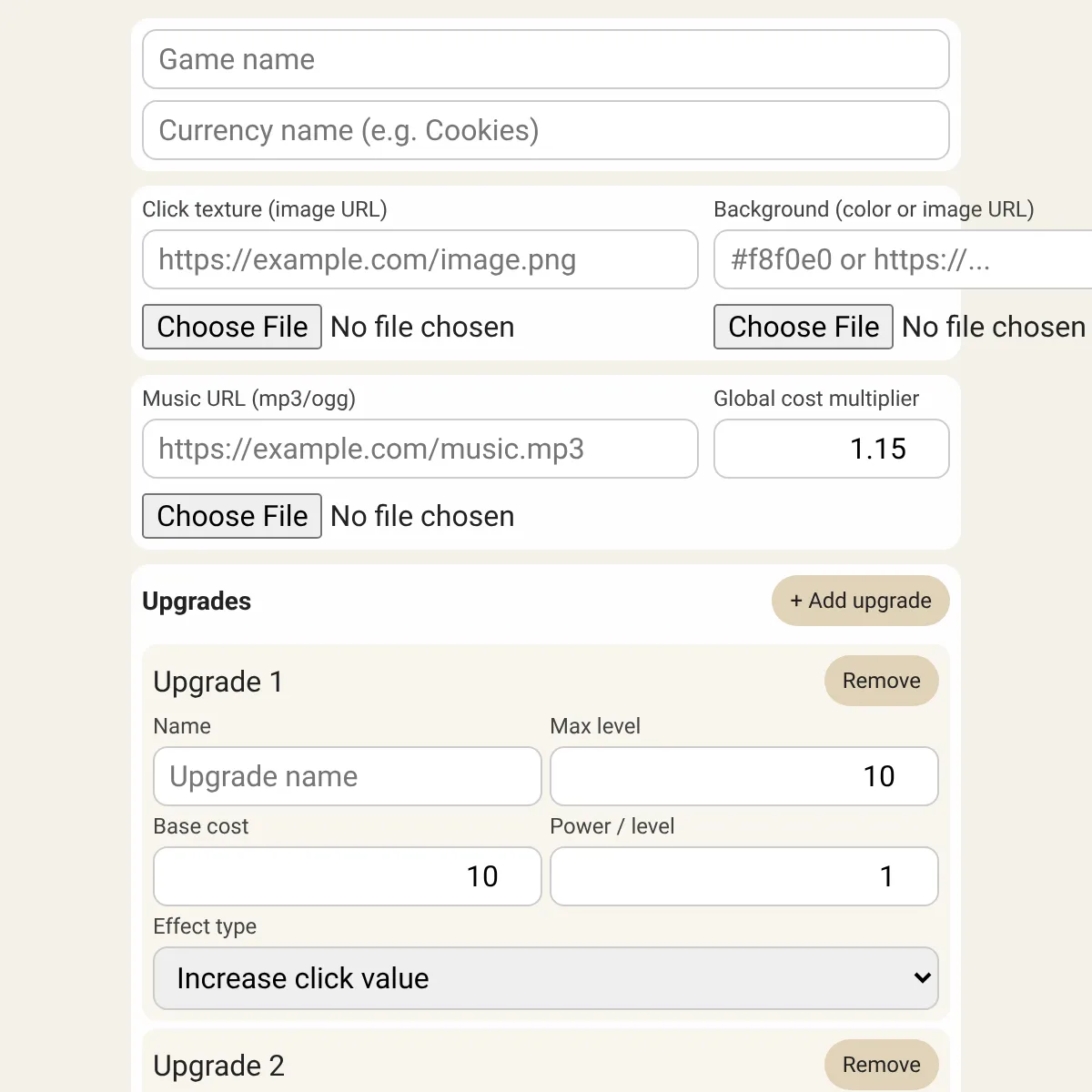Click the "Upgrade 2" card title

219,1066
